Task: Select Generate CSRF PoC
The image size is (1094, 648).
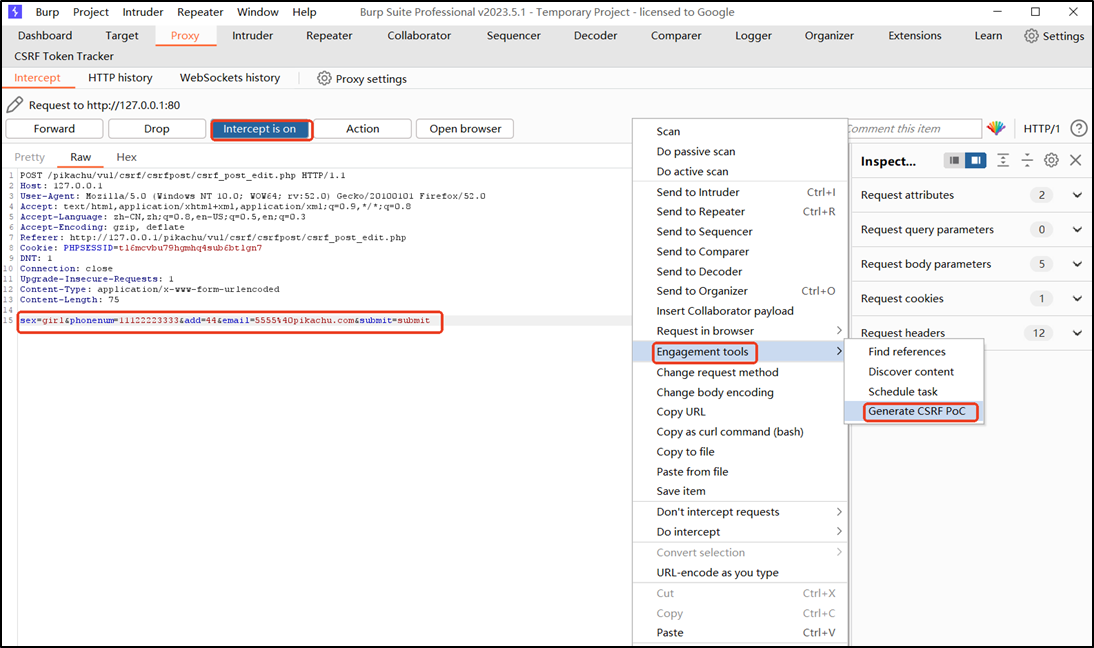Action: (915, 412)
